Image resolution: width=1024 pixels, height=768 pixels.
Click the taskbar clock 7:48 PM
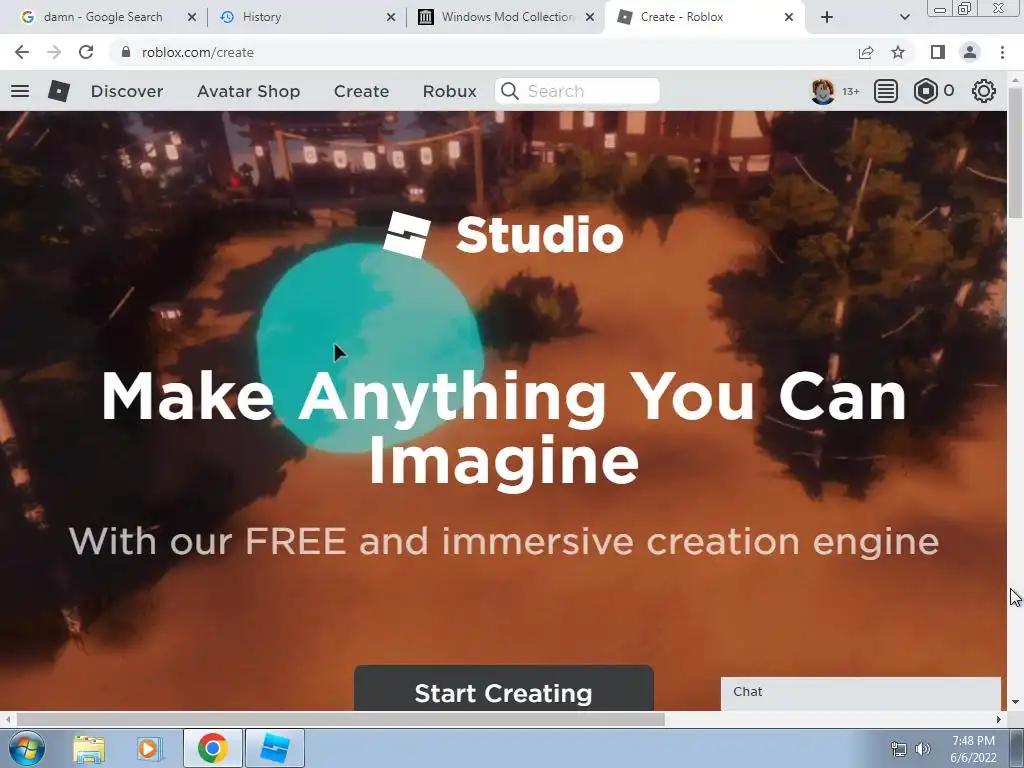[973, 741]
